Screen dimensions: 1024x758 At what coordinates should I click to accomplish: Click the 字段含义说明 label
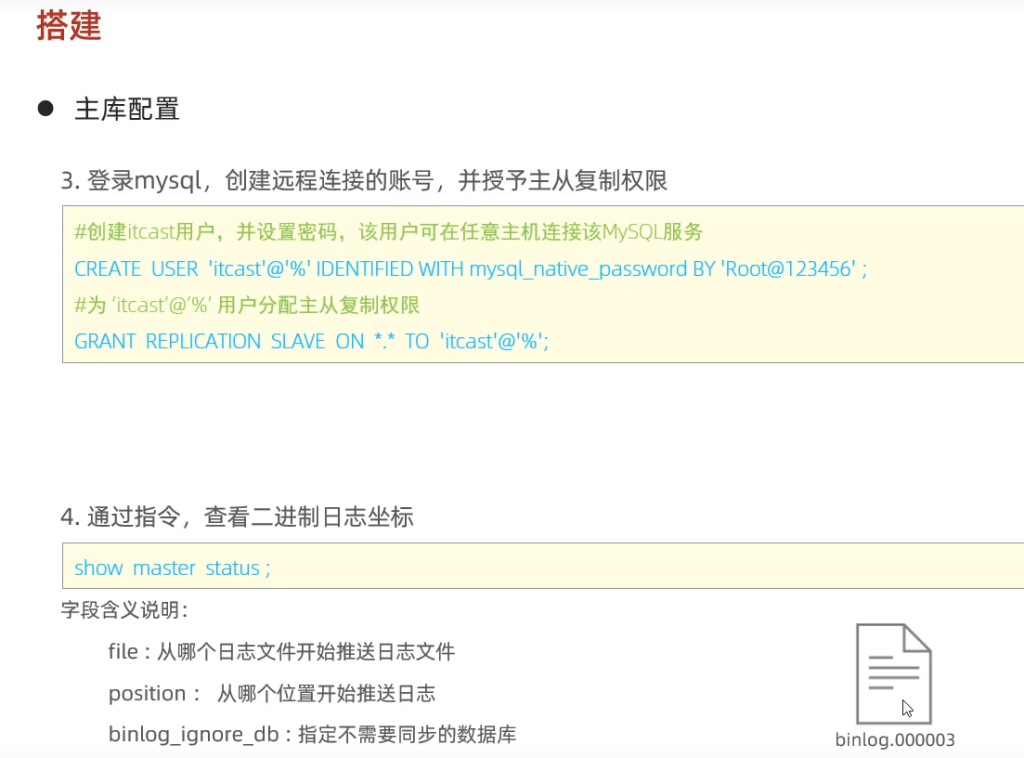point(125,609)
